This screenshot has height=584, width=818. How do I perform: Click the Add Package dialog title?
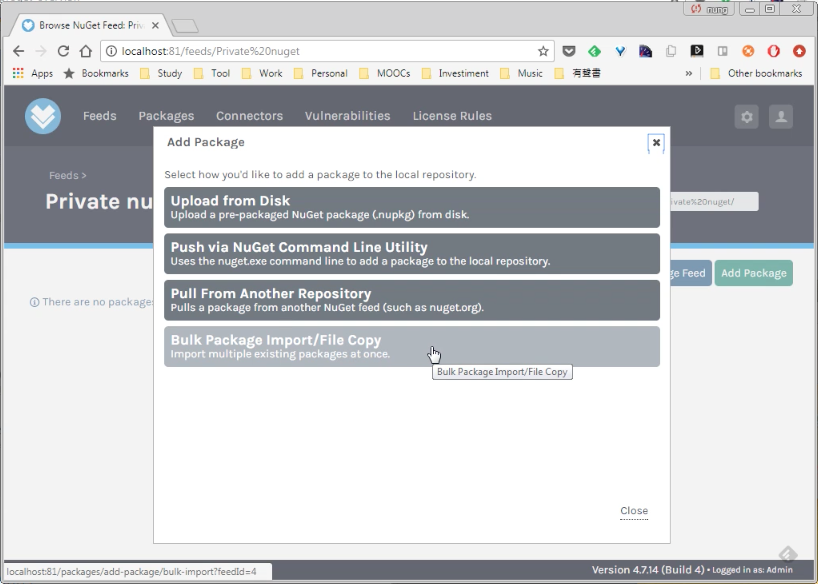point(206,142)
